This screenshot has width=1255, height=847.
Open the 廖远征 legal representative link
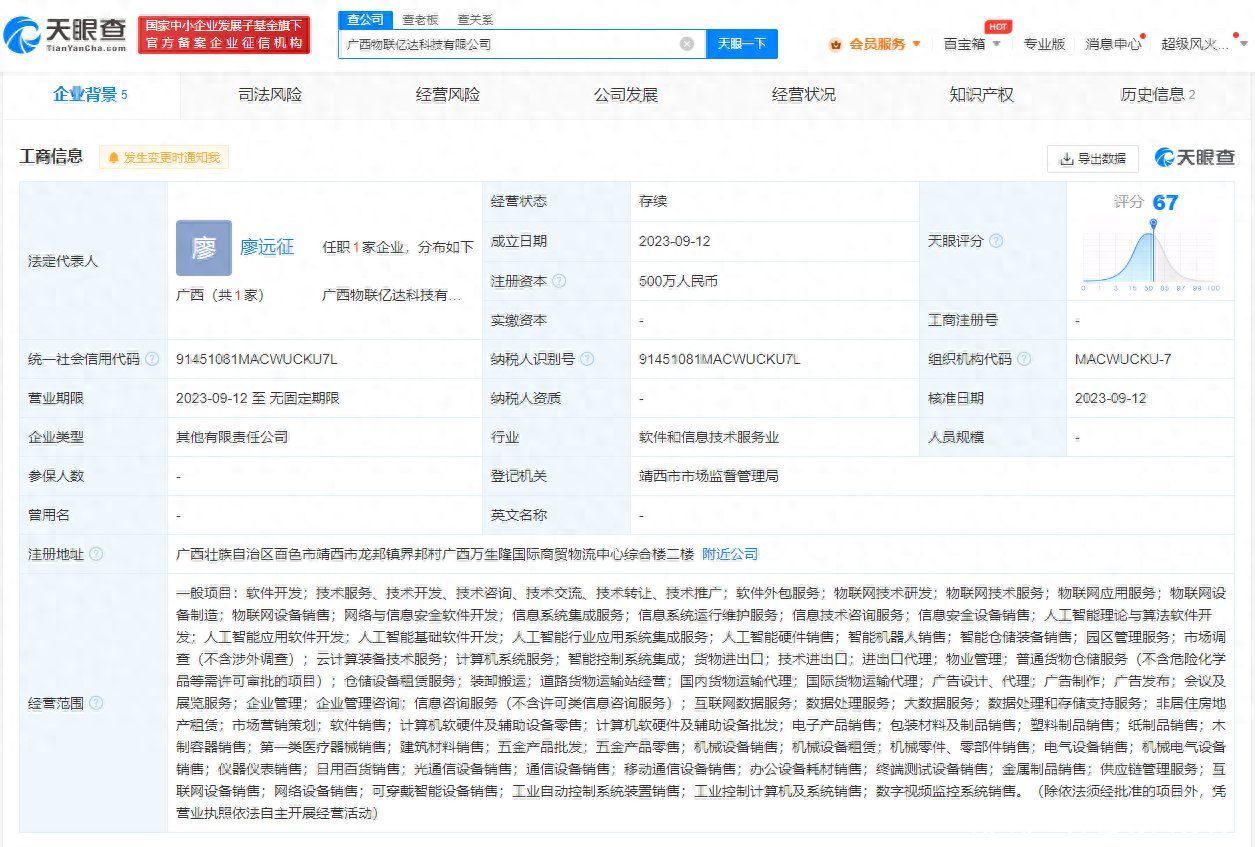click(x=267, y=246)
